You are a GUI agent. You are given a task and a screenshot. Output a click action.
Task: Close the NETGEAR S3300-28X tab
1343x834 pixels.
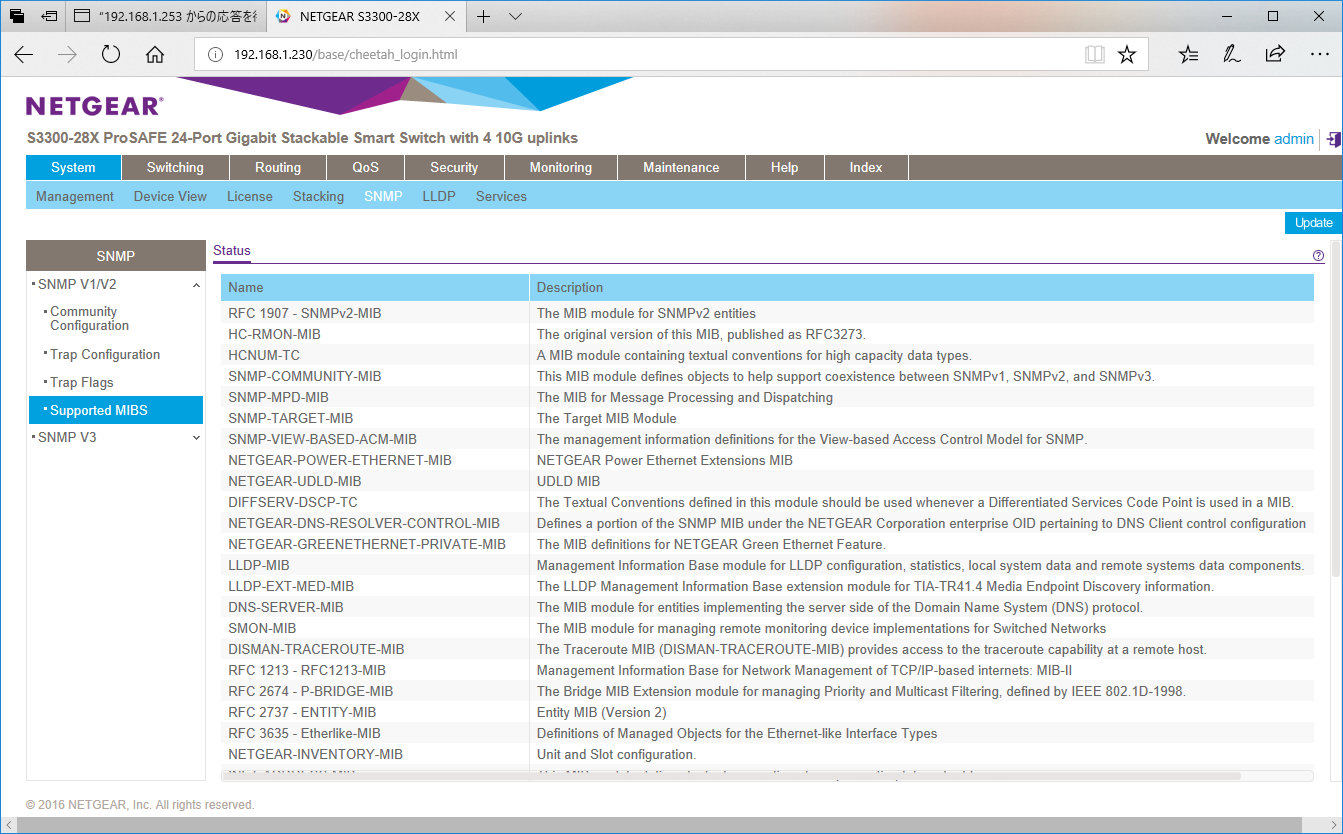450,16
